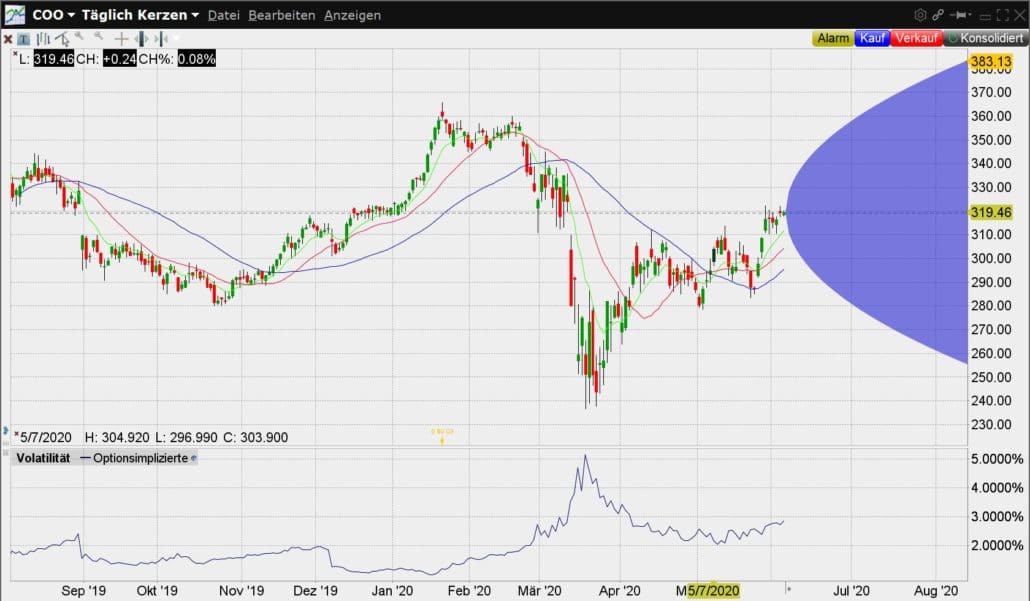Image resolution: width=1030 pixels, height=601 pixels.
Task: Click the shift chart right icon
Action: tap(162, 39)
